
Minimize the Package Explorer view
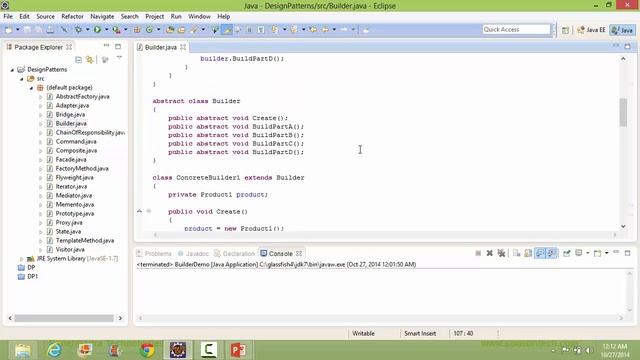click(x=107, y=46)
